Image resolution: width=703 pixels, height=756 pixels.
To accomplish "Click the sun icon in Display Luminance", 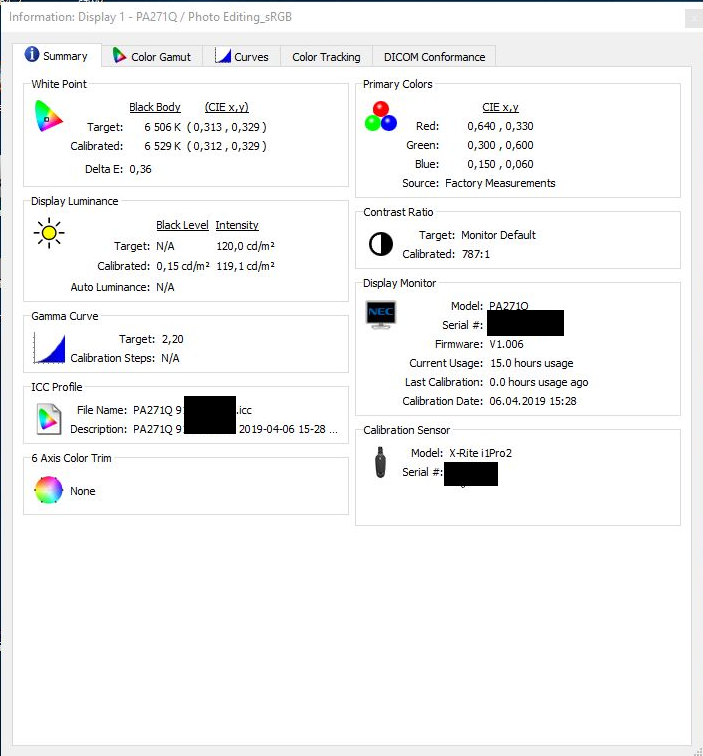I will (x=49, y=233).
